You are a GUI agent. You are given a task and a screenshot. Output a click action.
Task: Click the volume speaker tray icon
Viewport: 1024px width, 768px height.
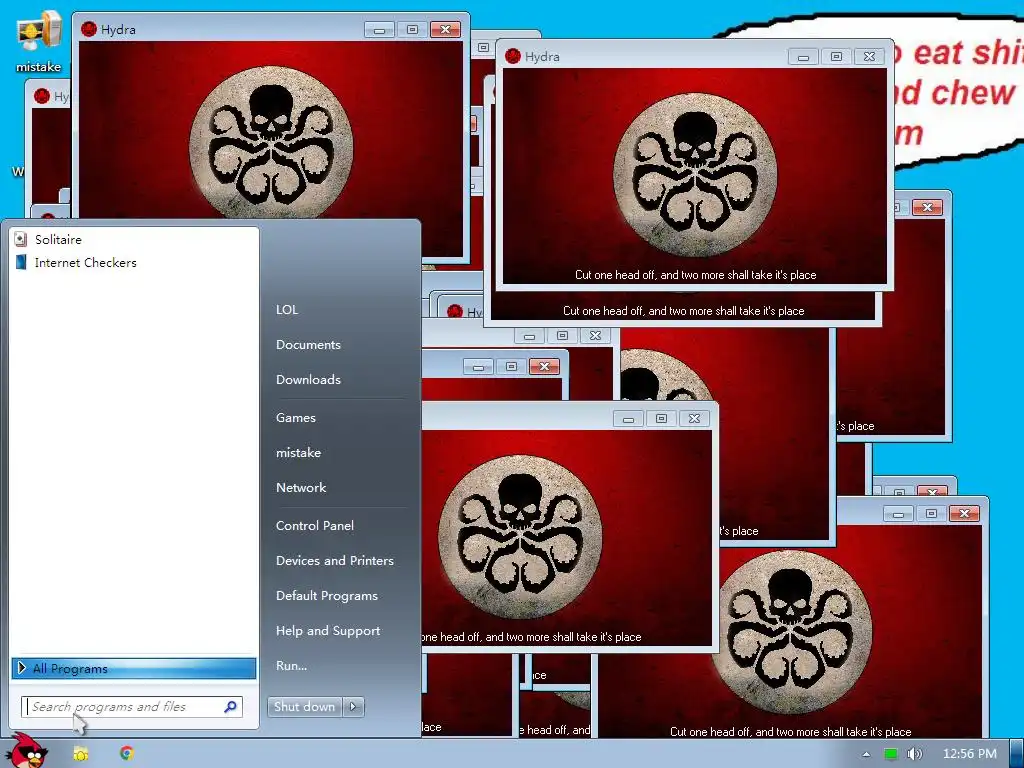click(914, 754)
